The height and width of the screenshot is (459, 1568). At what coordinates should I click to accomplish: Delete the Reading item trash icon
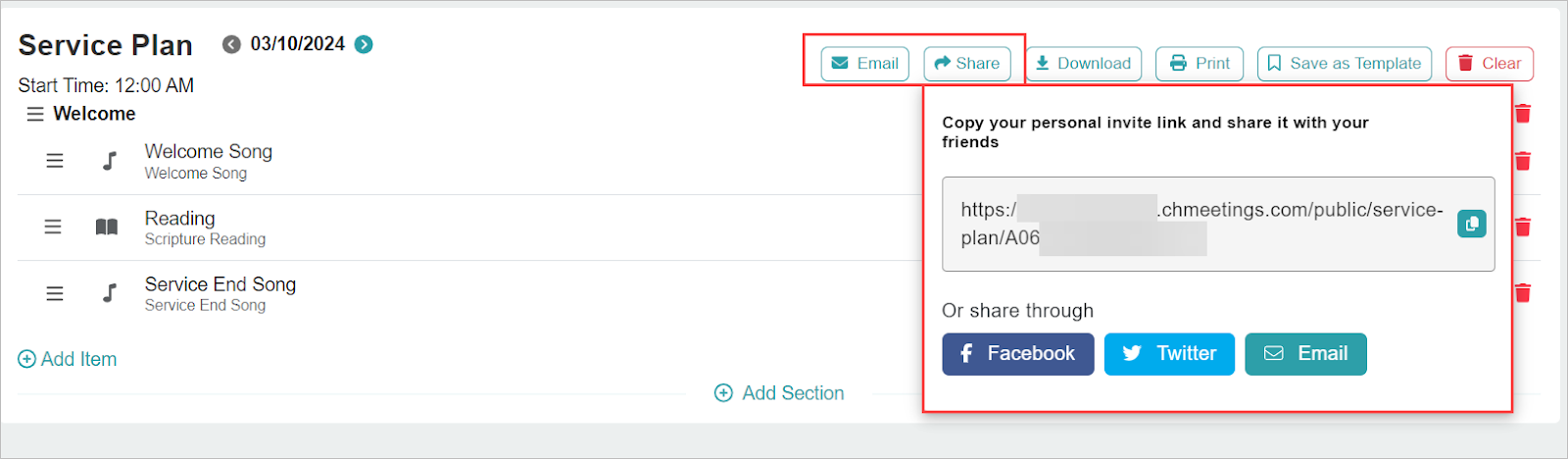click(x=1523, y=227)
